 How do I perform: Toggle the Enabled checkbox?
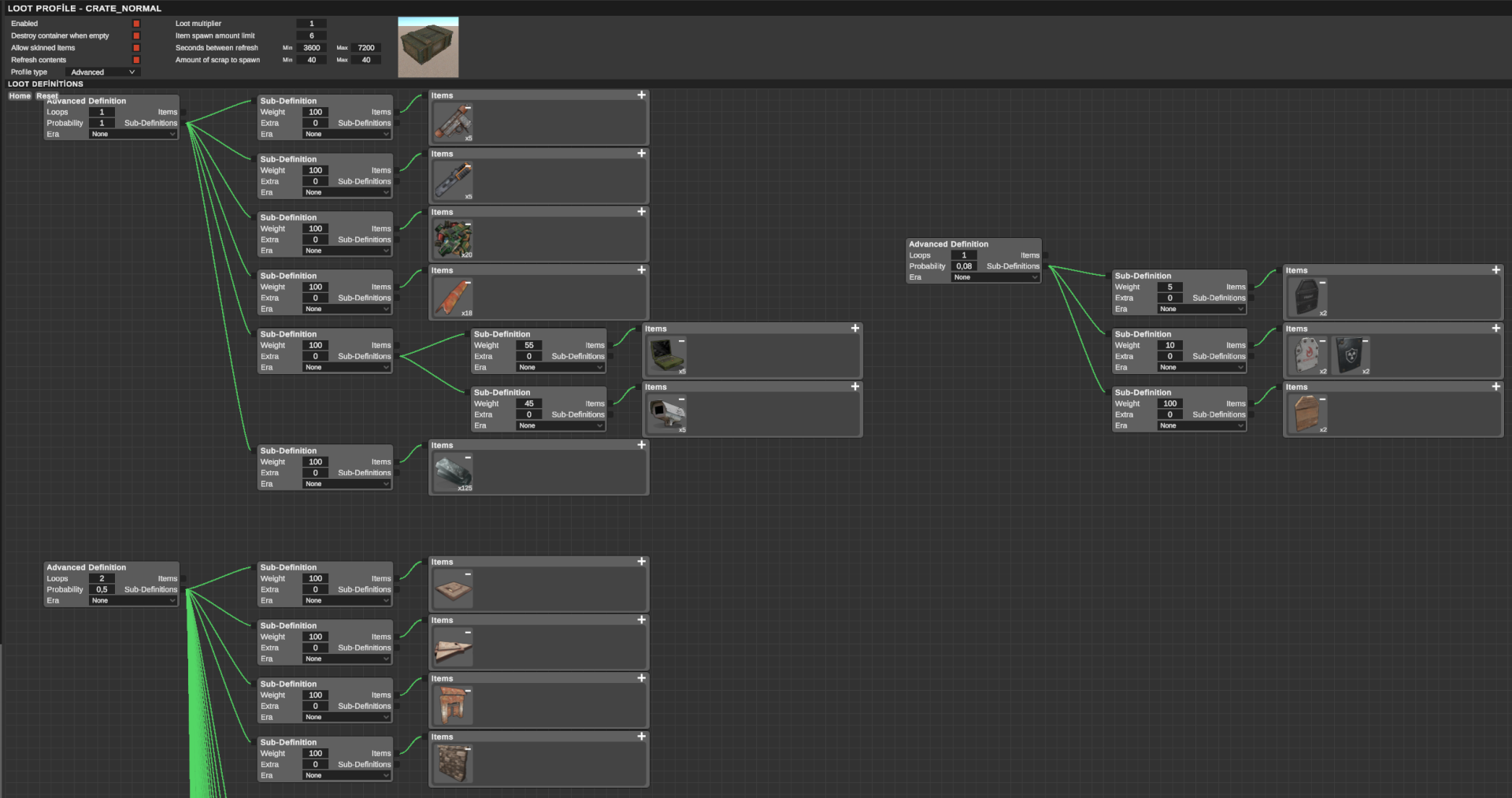click(136, 24)
